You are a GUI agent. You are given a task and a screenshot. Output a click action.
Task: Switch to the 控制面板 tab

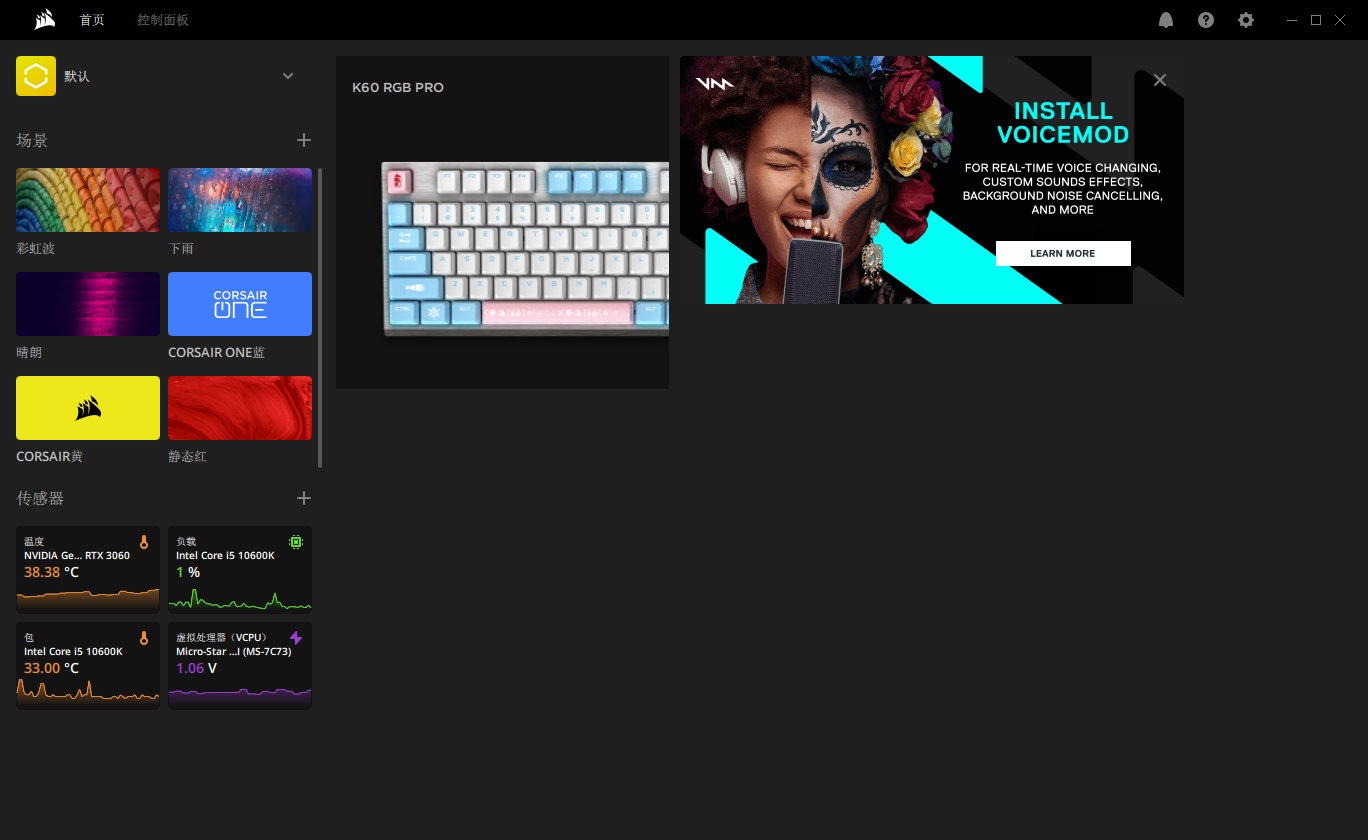163,20
